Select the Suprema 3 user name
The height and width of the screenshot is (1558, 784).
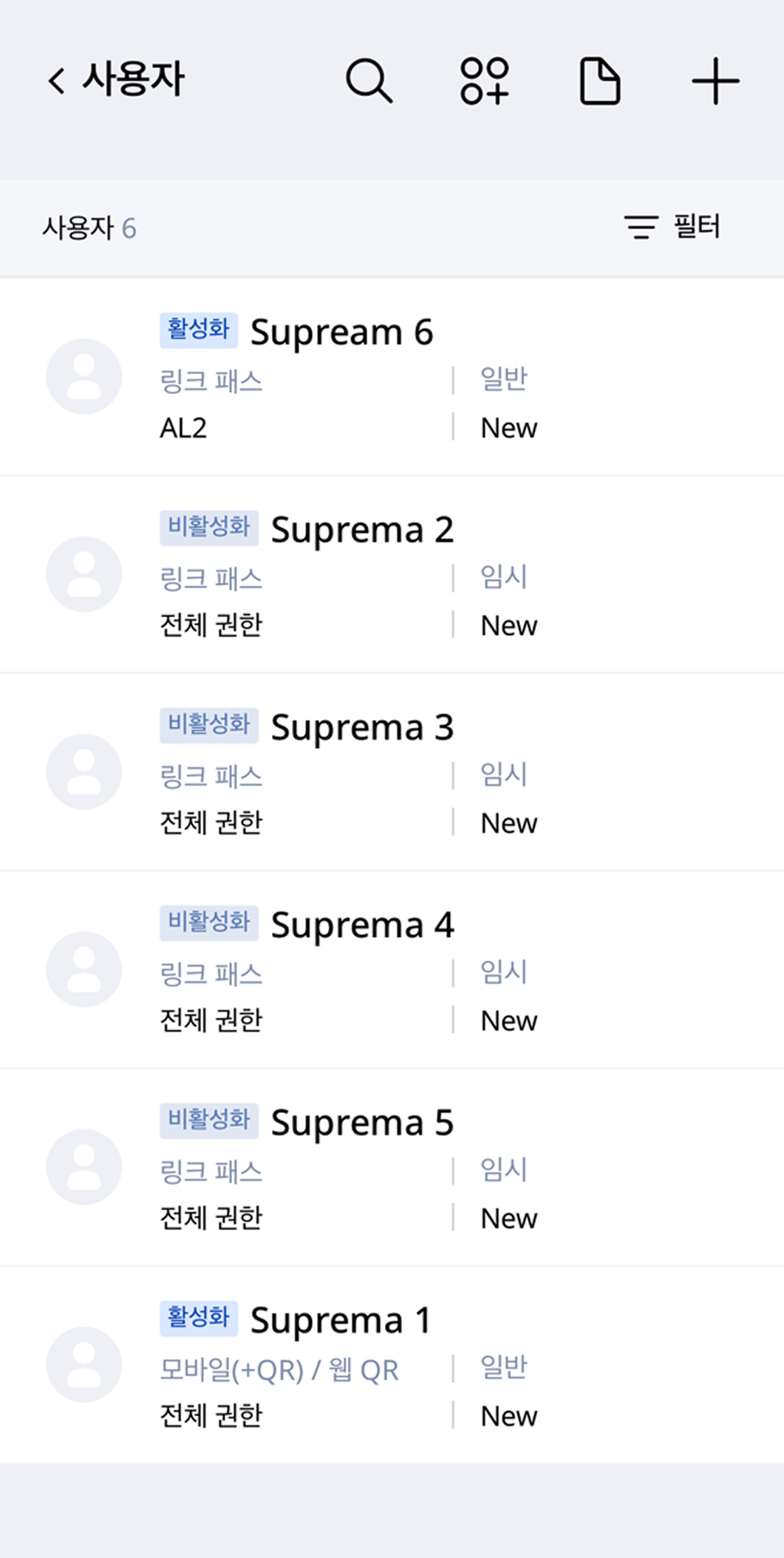[362, 727]
